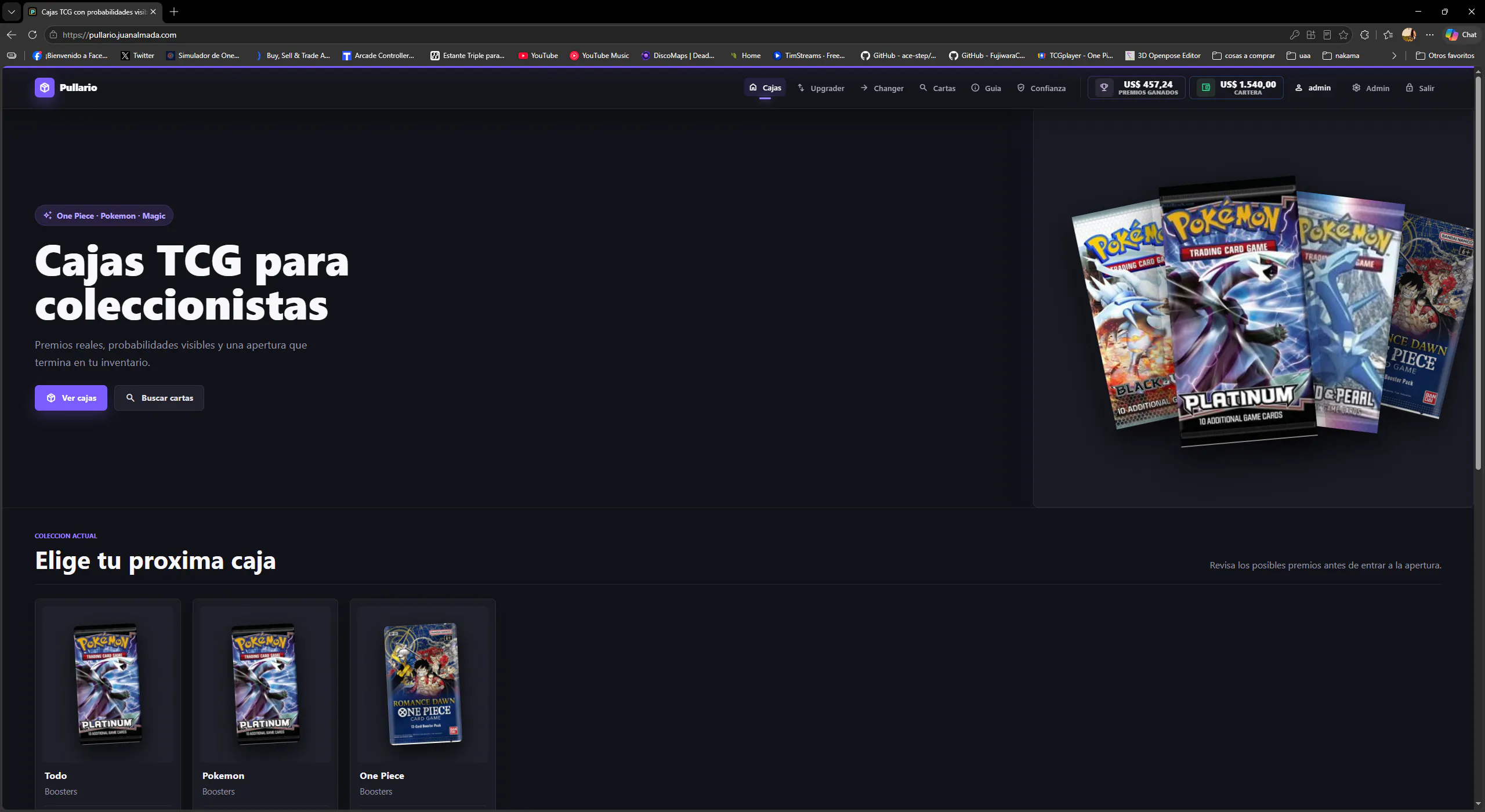Screen dimensions: 1485x812
Task: Select the Pokemon boosters box card
Action: click(265, 704)
